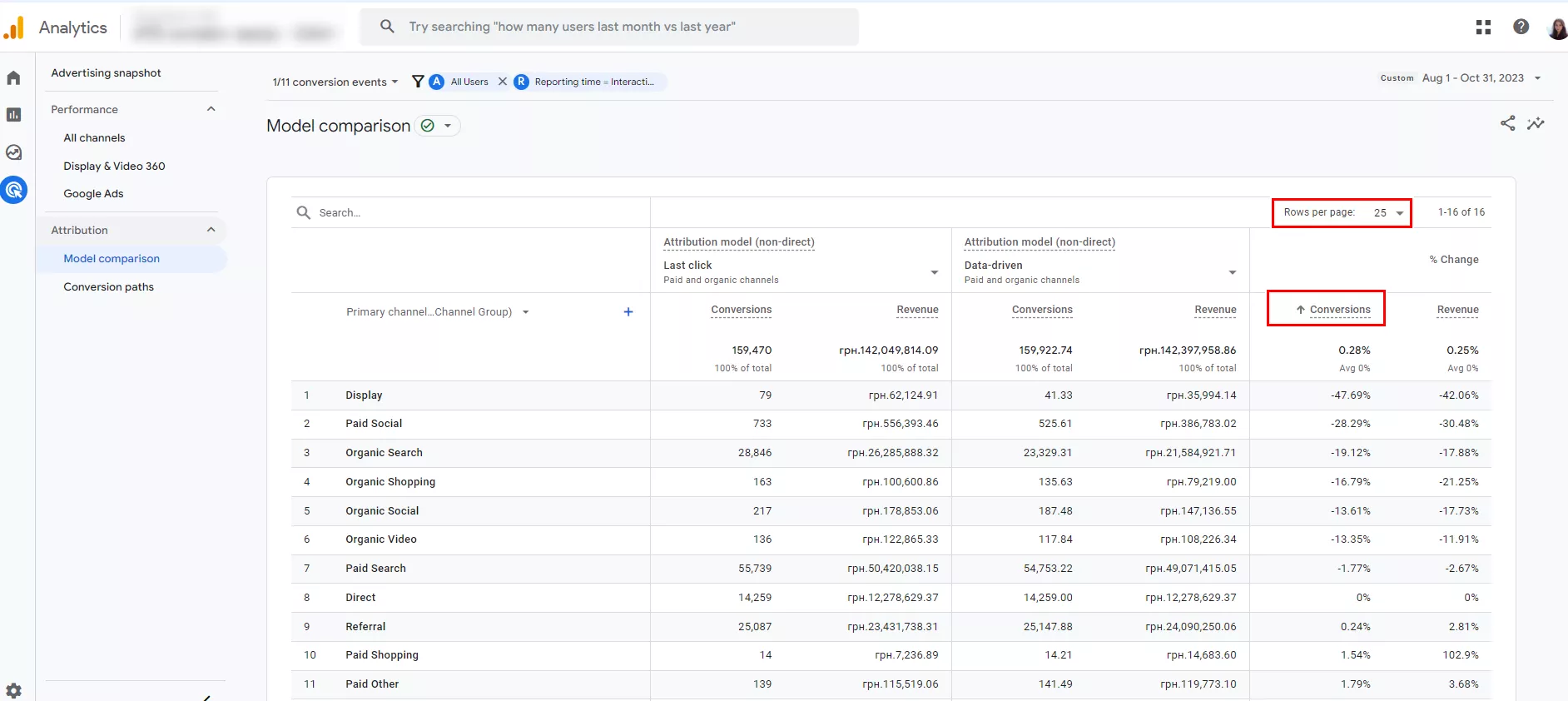The image size is (1568, 701).
Task: Collapse the Attribution section
Action: click(x=211, y=230)
